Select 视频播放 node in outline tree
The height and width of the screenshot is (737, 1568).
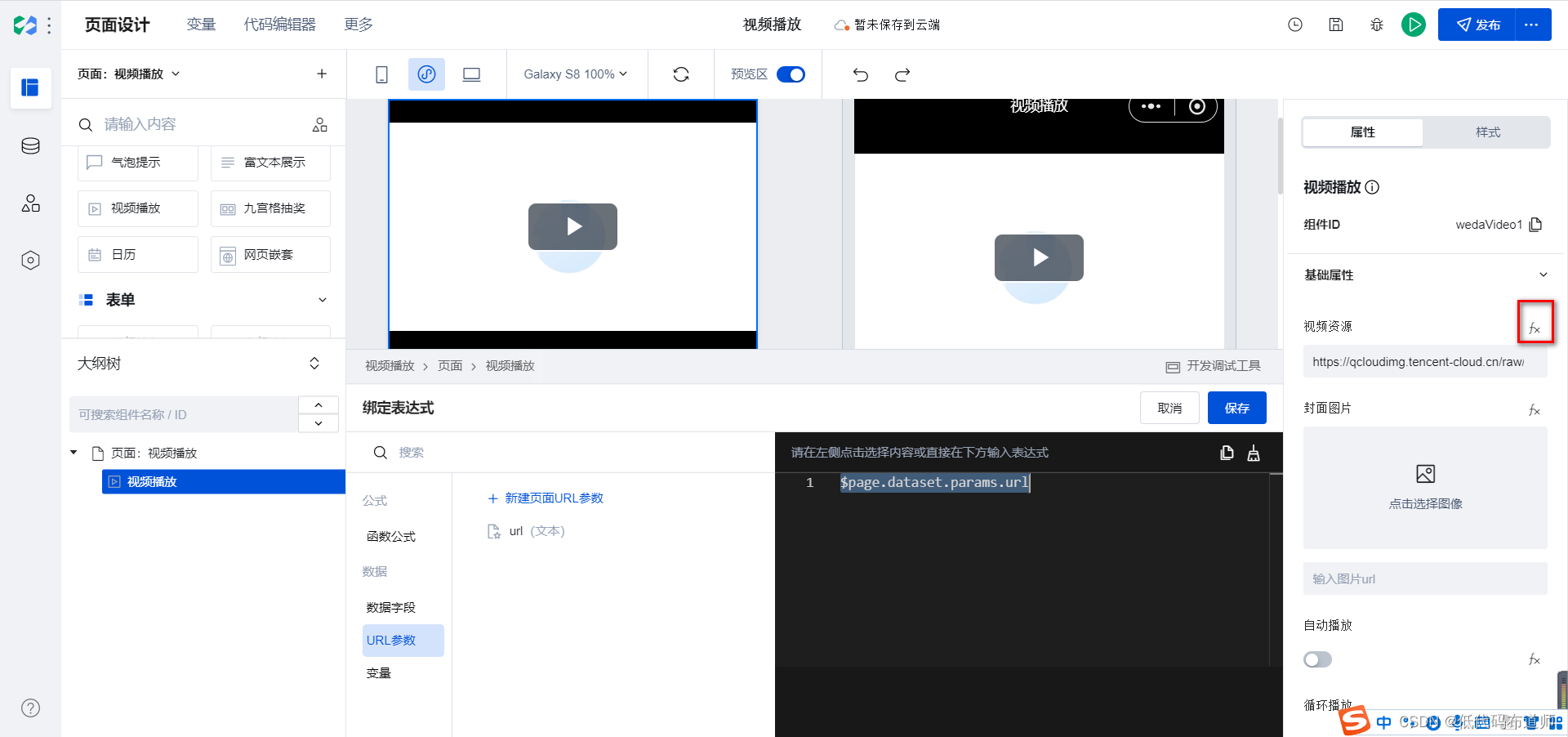tap(224, 482)
